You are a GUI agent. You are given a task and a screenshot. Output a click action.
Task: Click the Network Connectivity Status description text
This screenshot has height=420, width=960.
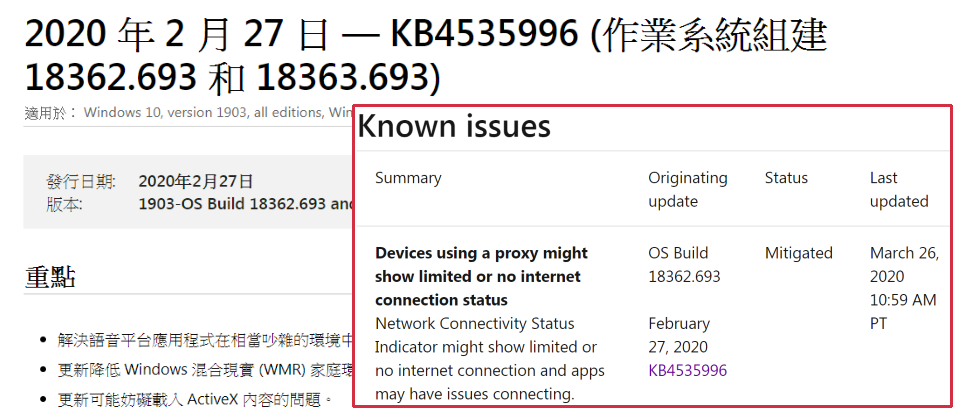tap(490, 359)
